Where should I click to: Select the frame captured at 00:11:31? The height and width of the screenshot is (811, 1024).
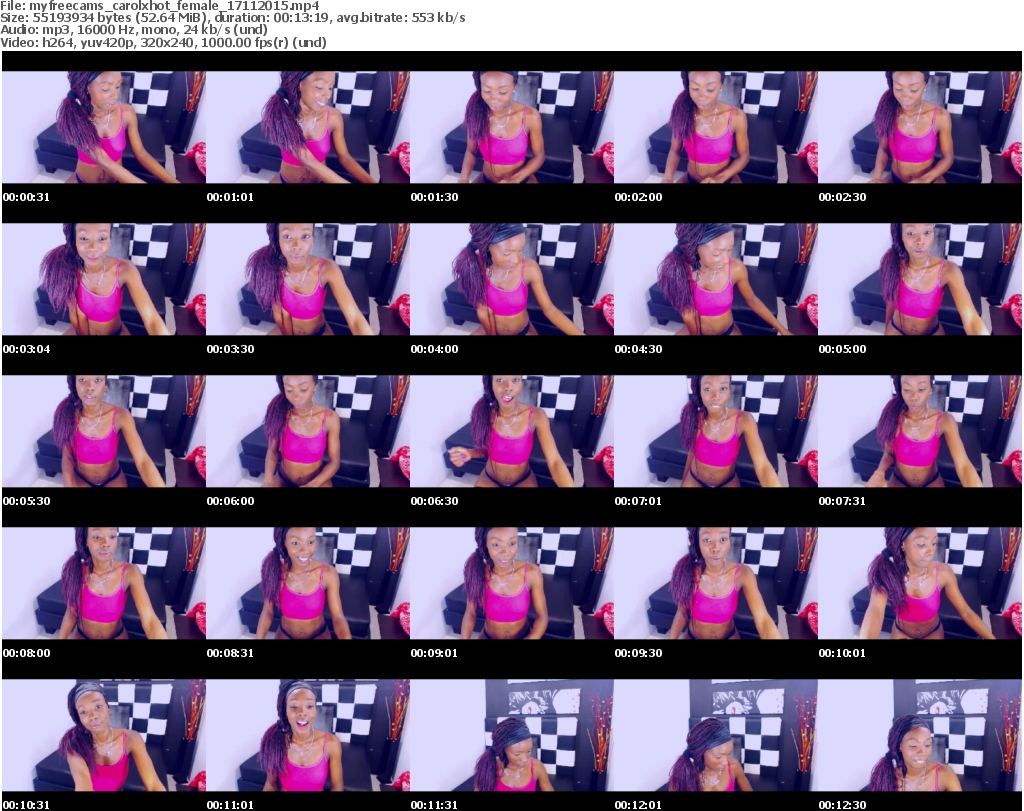click(512, 736)
